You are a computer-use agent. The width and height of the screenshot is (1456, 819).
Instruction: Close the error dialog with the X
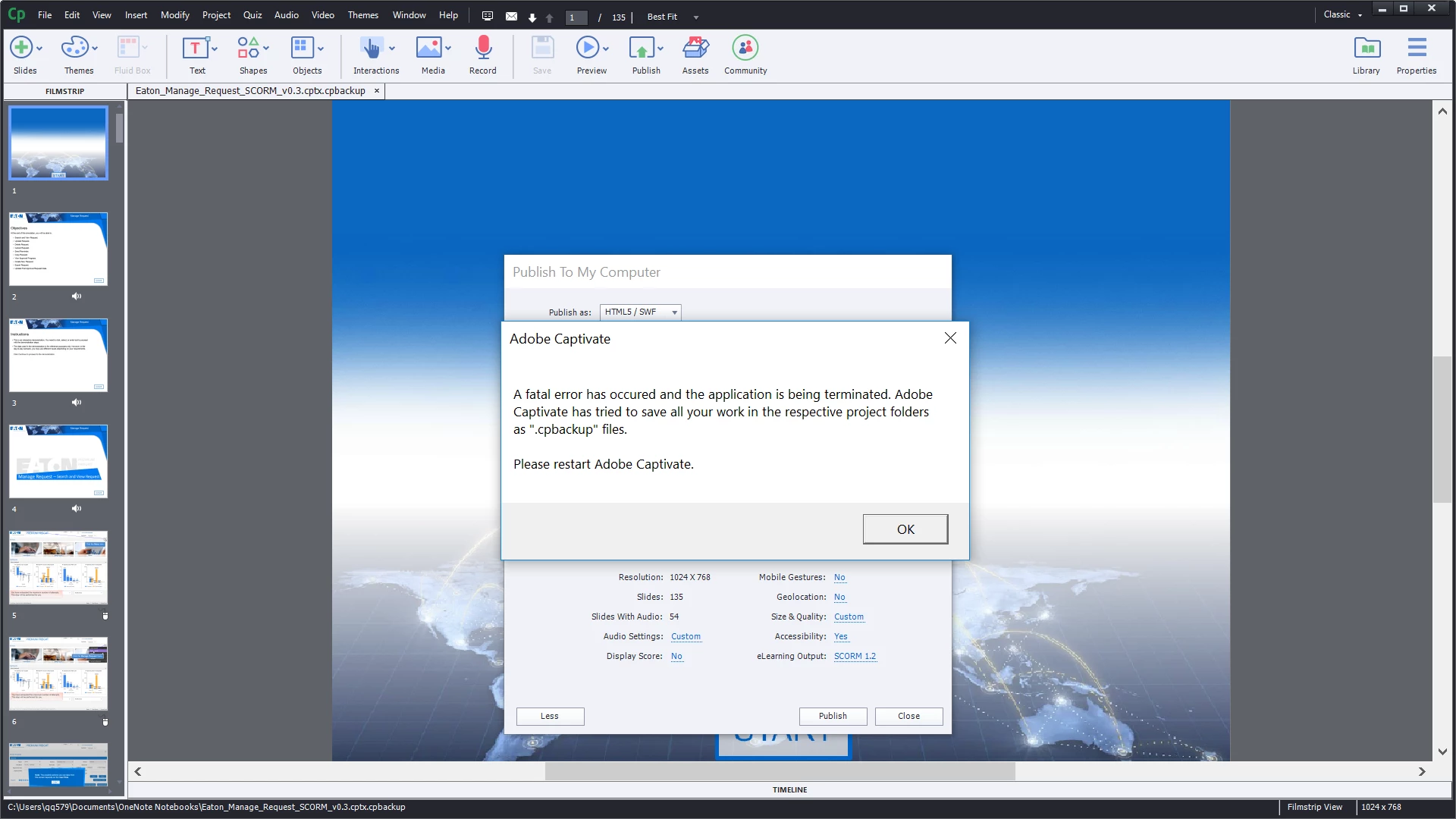click(x=950, y=338)
